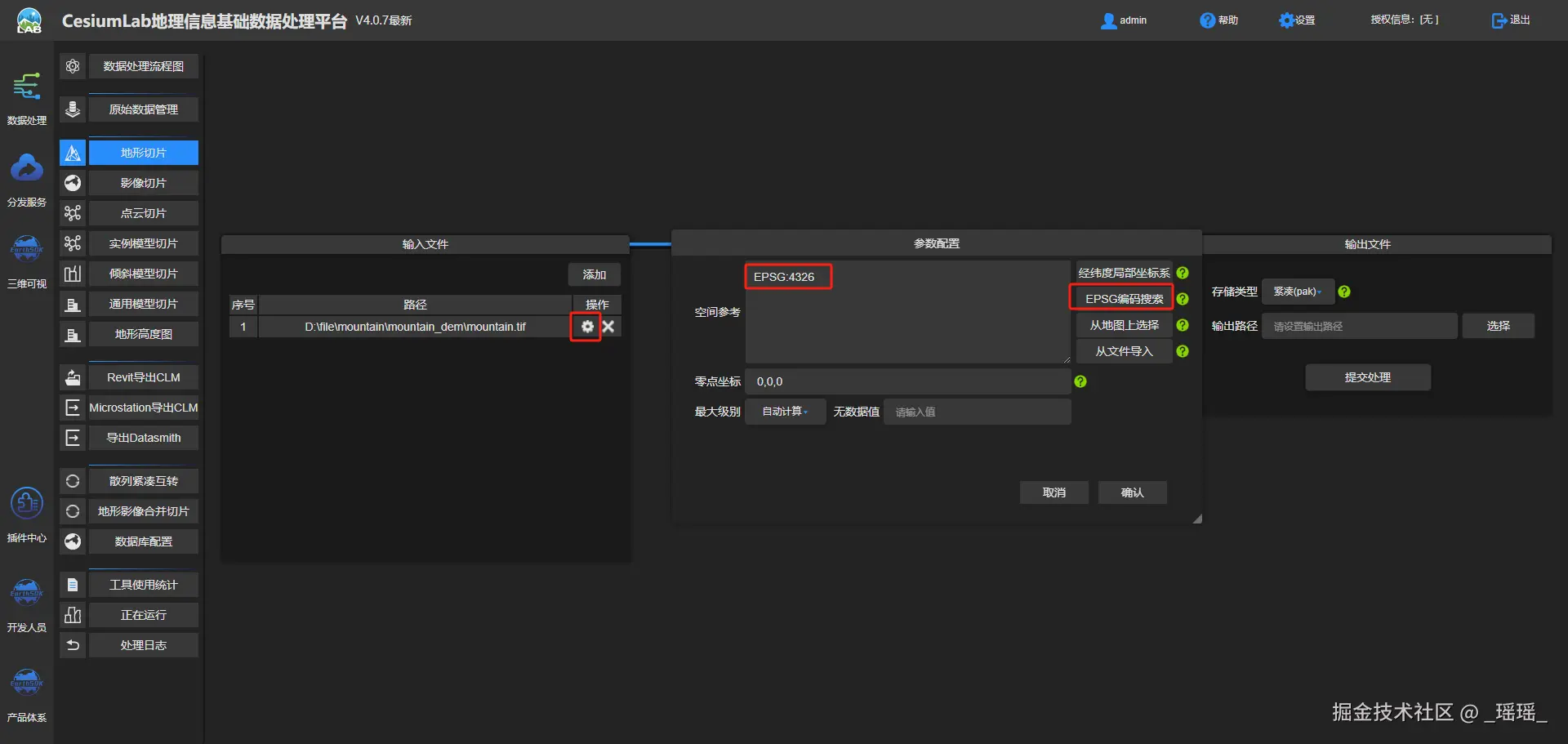1568x744 pixels.
Task: Click EPSG编码搜索 button
Action: pyautogui.click(x=1124, y=299)
